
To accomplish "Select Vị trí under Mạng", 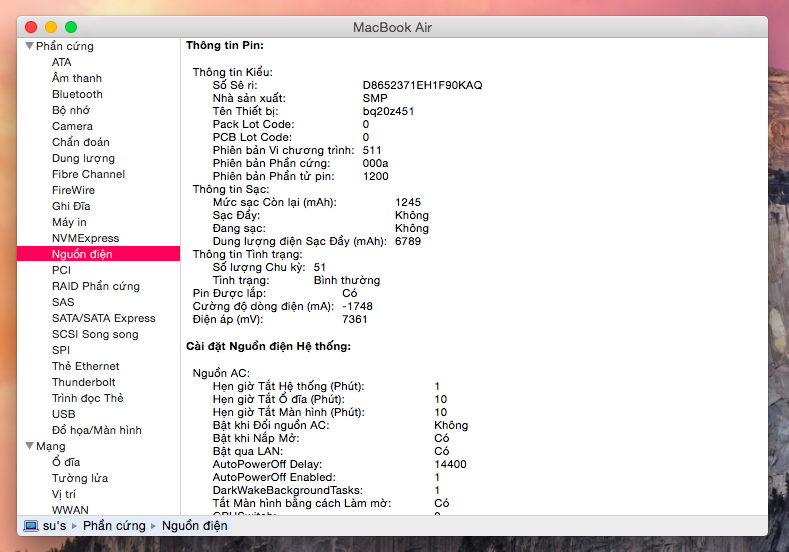I will 63,494.
